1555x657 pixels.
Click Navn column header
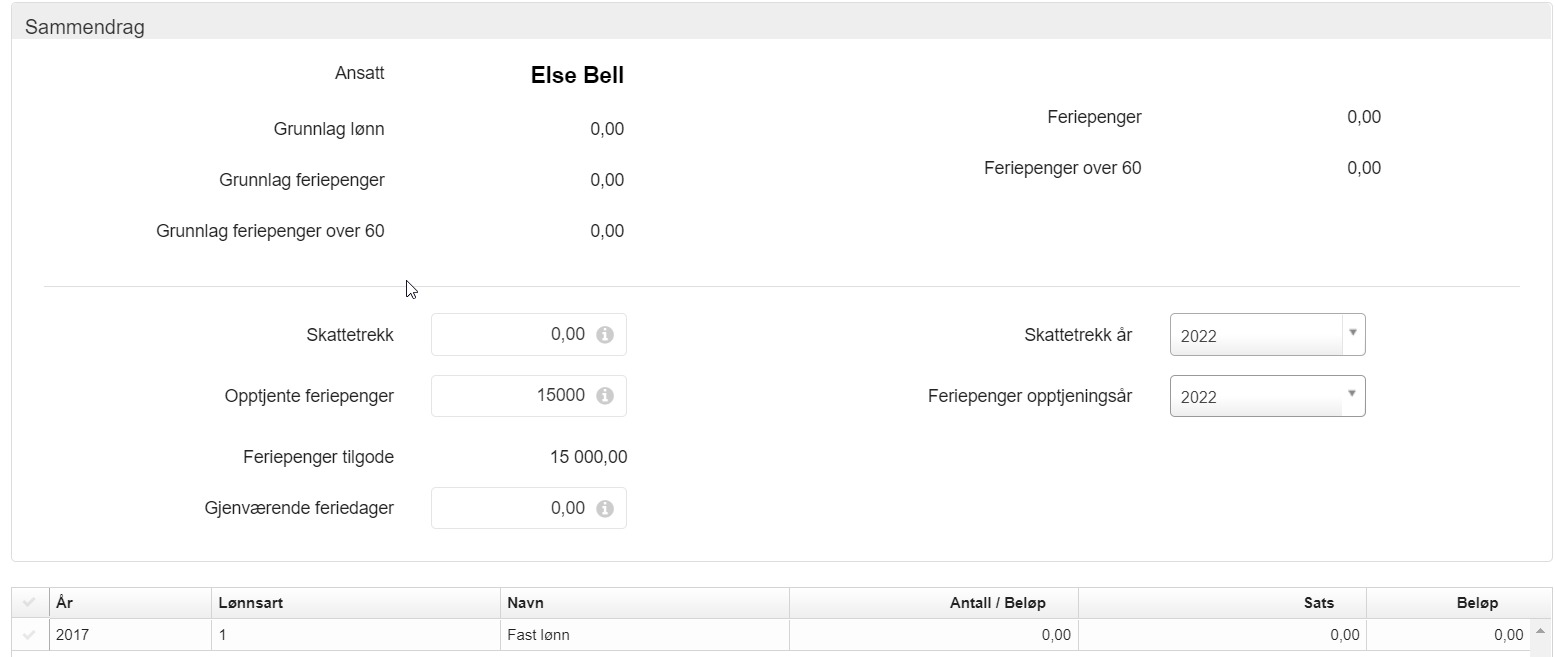click(x=526, y=603)
